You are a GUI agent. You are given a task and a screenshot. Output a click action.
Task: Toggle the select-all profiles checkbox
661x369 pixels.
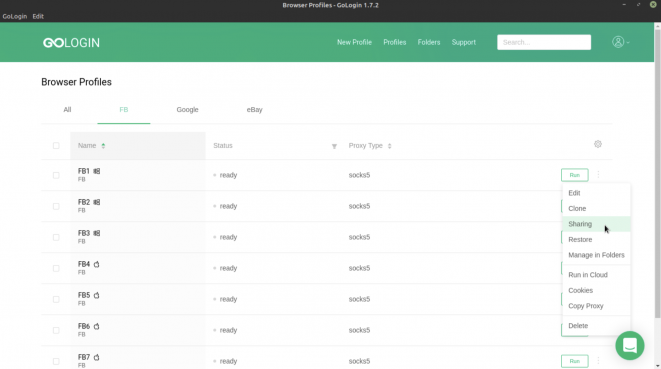(56, 145)
